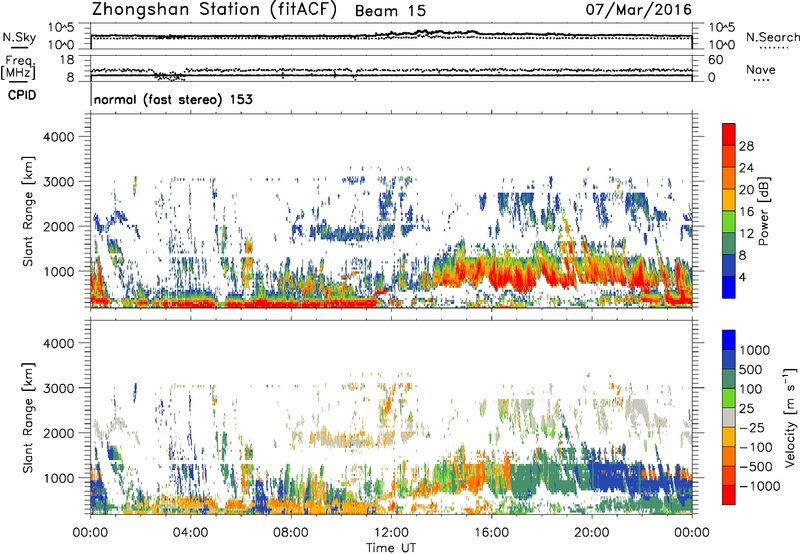Click the 'N.Sky' legend label
This screenshot has width=800, height=554.
point(19,37)
